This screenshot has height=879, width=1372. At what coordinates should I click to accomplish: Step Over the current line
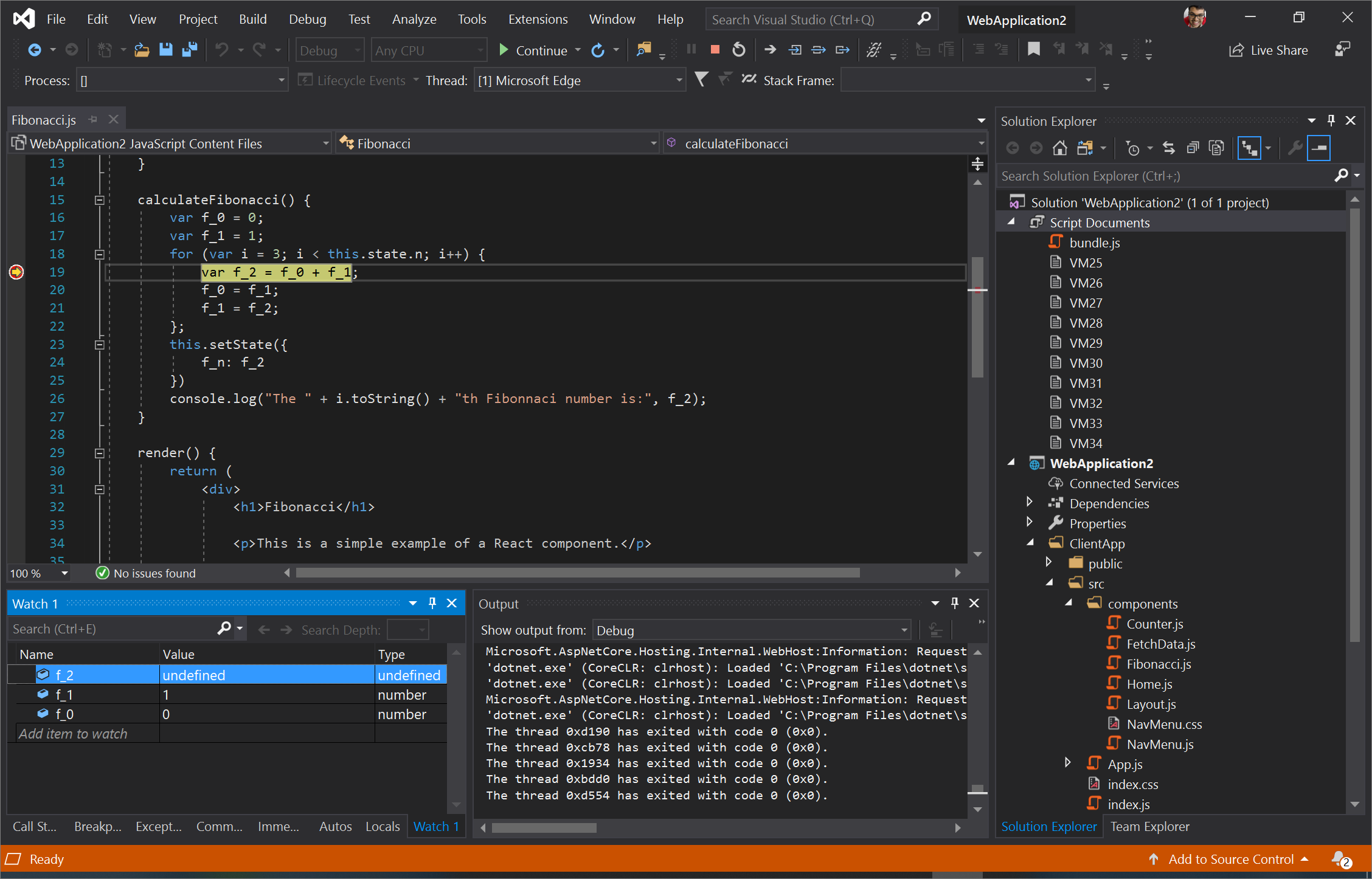(819, 50)
